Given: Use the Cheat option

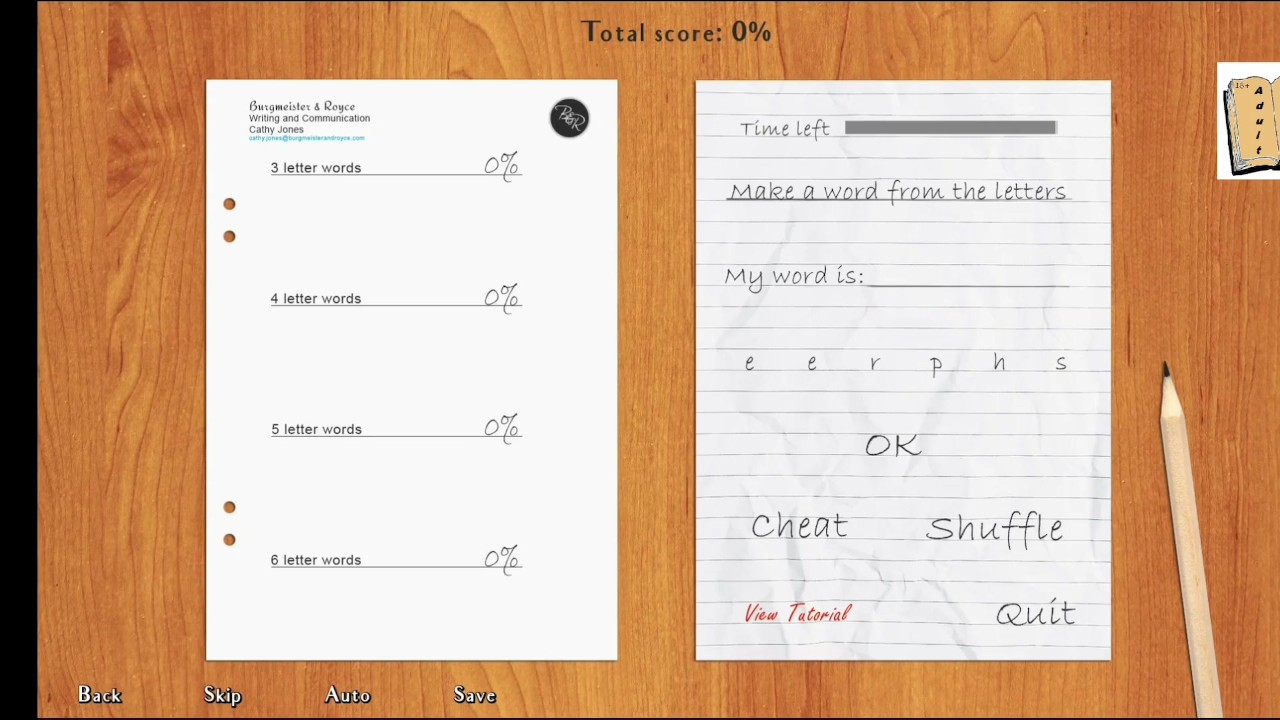Looking at the screenshot, I should 799,526.
